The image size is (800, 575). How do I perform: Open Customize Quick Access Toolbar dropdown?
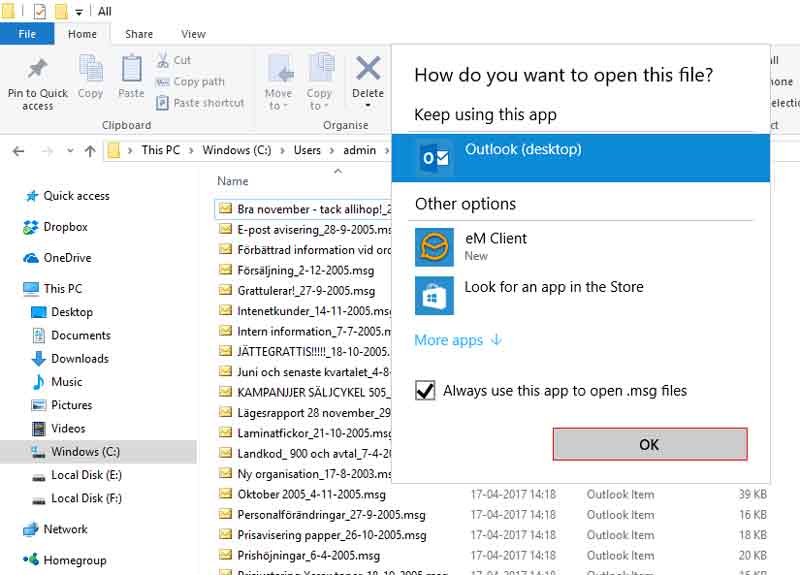(x=79, y=12)
